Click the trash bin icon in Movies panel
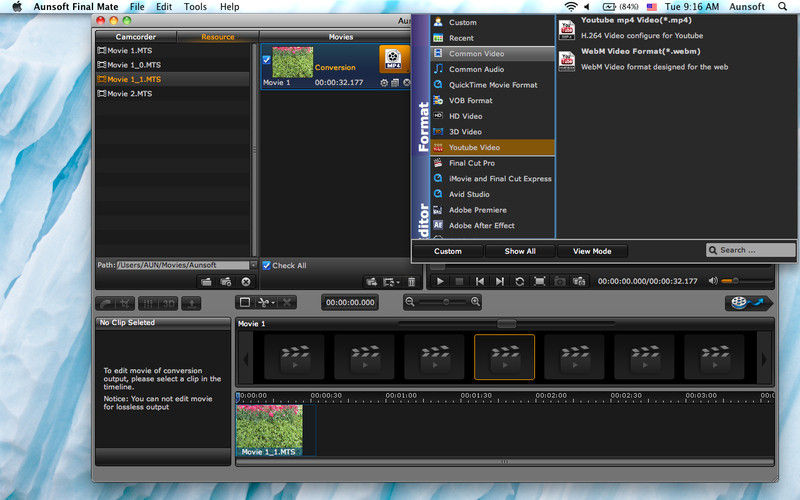 click(411, 282)
